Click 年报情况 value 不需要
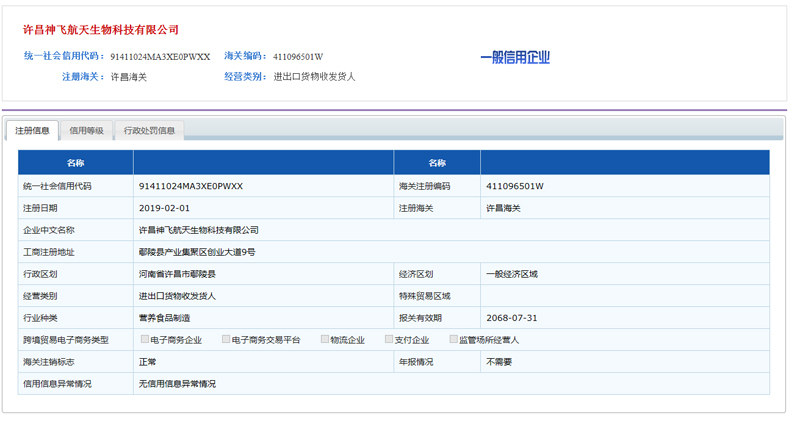The height and width of the screenshot is (421, 800). (499, 362)
